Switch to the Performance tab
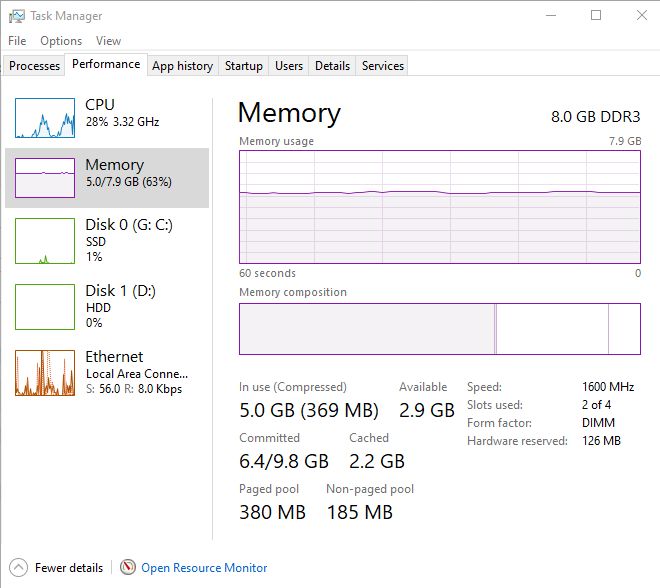660x588 pixels. click(106, 64)
